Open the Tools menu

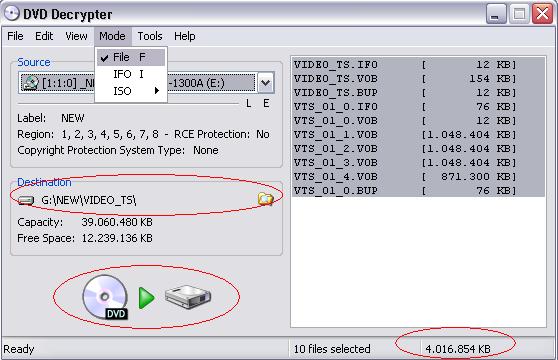(x=150, y=36)
